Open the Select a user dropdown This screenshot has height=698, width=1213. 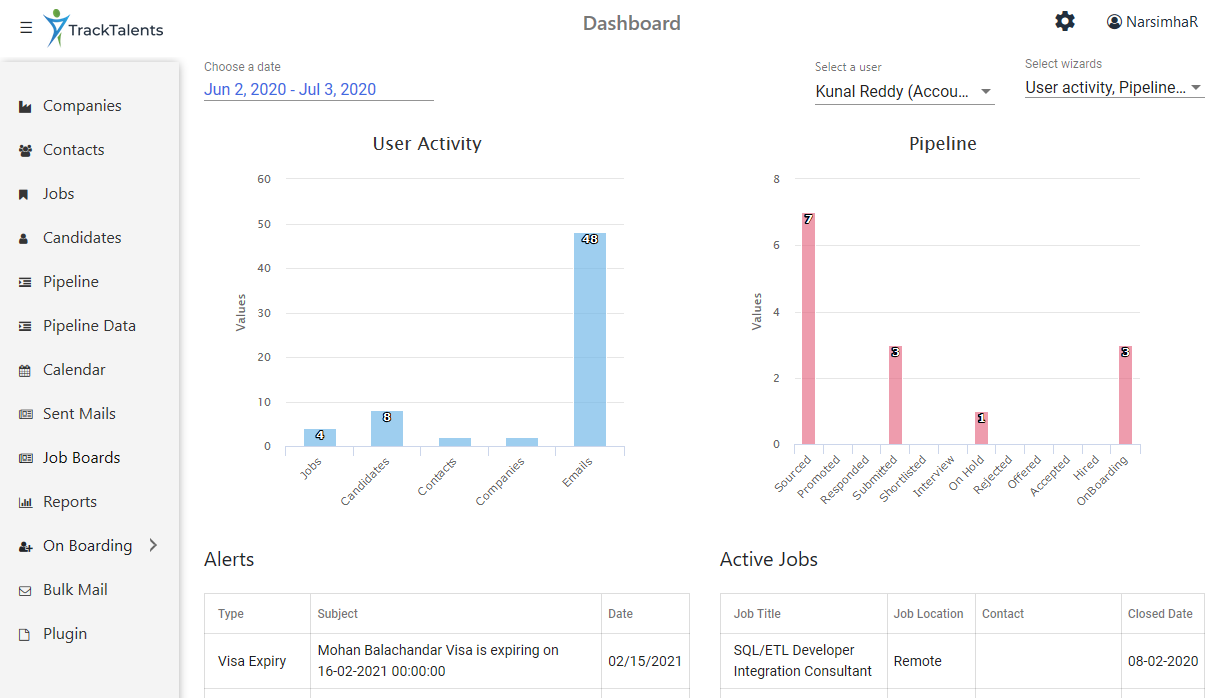click(x=904, y=91)
